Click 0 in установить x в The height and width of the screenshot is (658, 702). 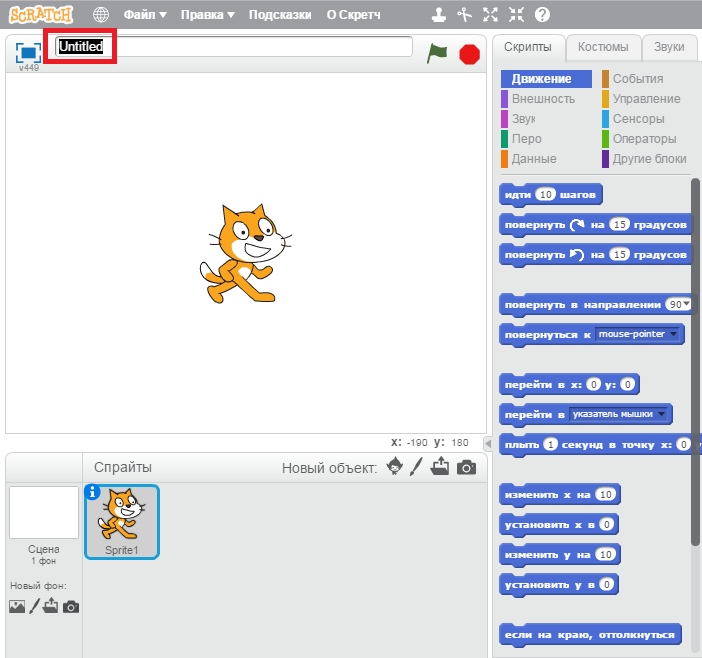(606, 524)
